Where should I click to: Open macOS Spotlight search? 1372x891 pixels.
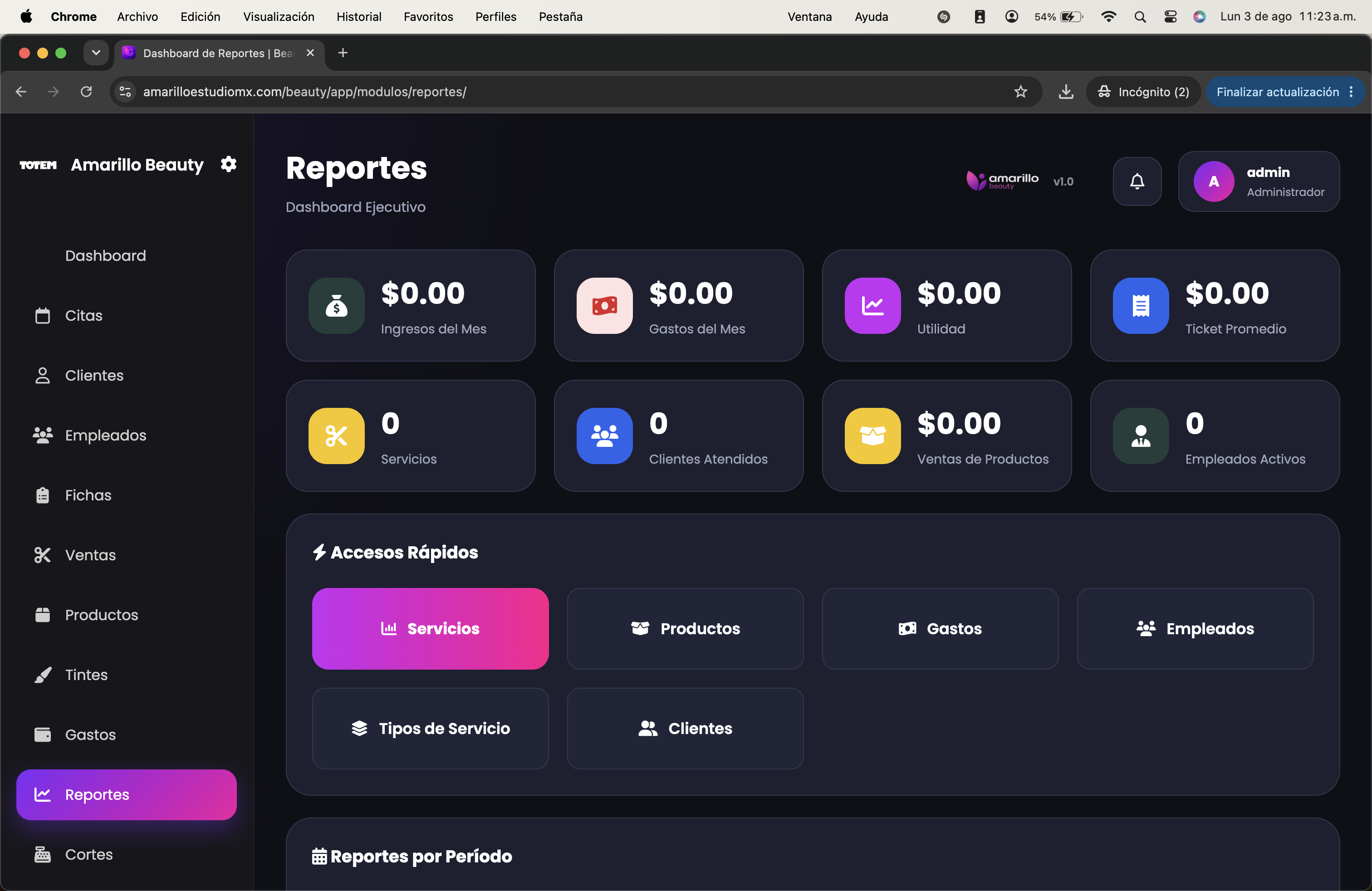pyautogui.click(x=1140, y=17)
